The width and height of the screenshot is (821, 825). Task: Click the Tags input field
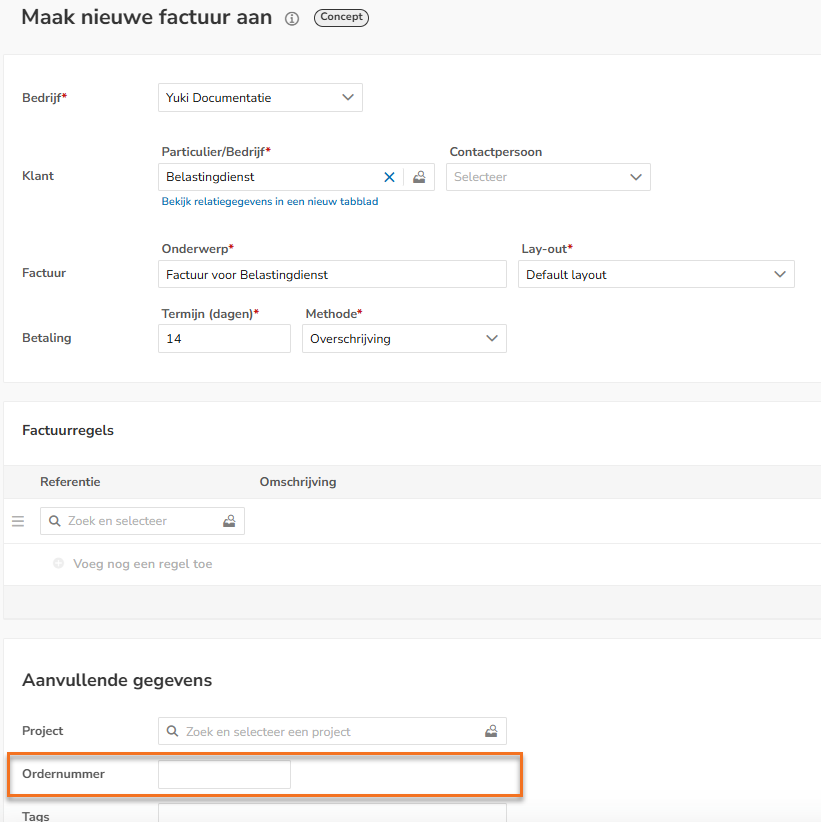(x=332, y=813)
